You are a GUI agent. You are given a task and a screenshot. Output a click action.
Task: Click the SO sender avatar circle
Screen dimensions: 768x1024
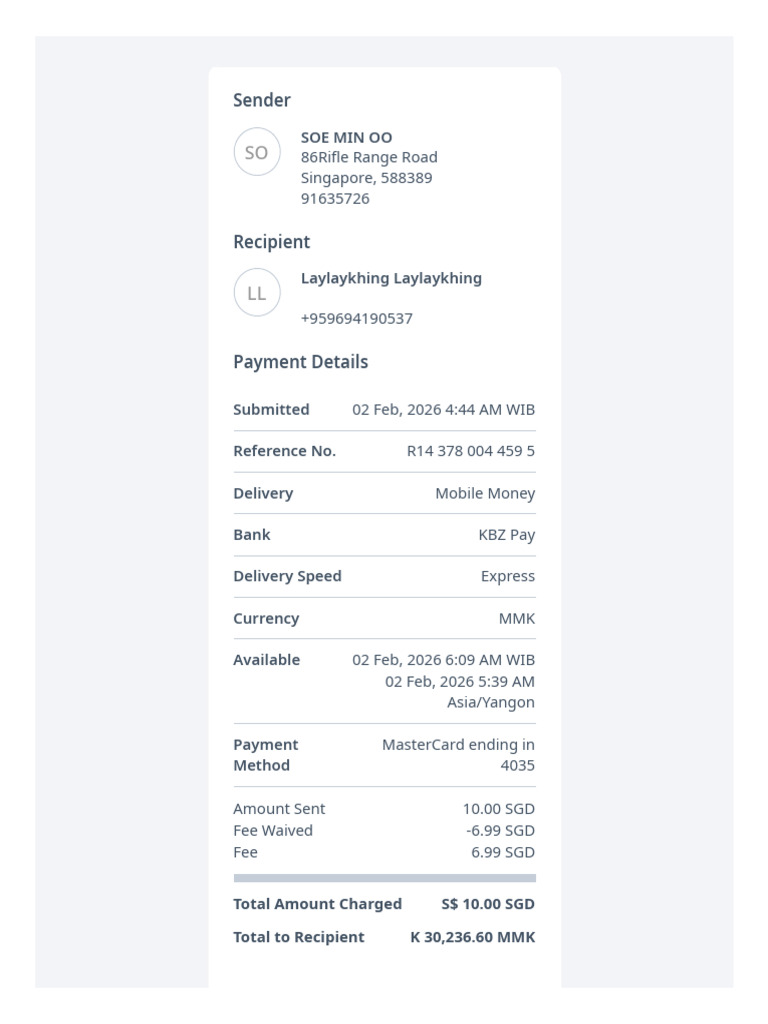pos(257,152)
